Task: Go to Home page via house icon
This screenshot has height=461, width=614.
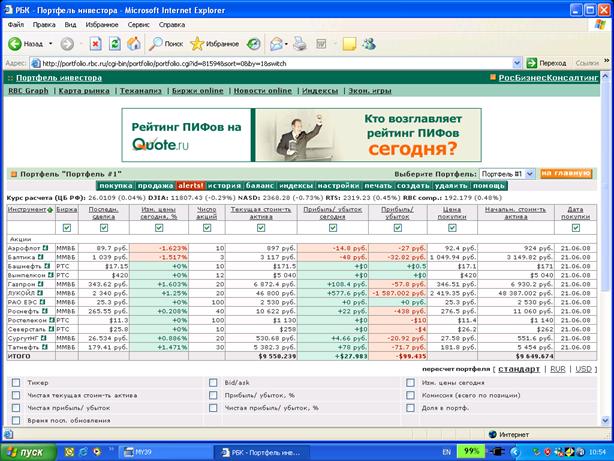Action: point(134,44)
